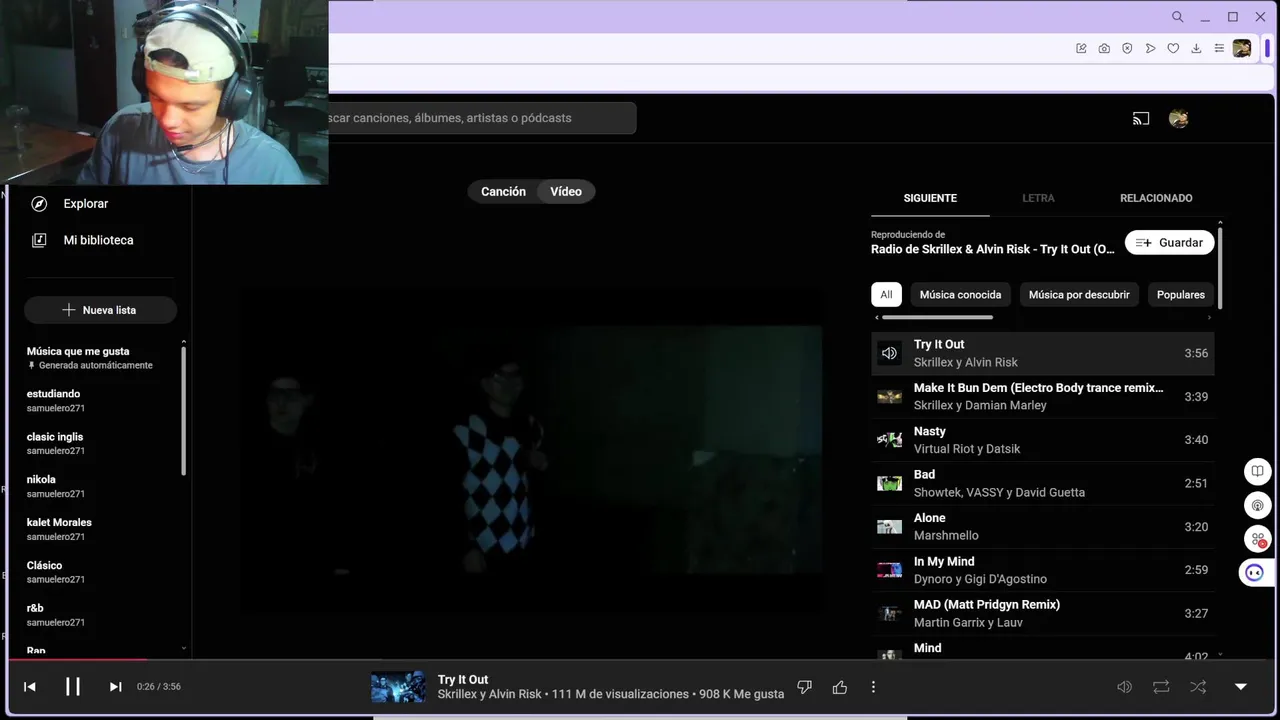The height and width of the screenshot is (720, 1280).
Task: Collapse the player page with down arrow
Action: pyautogui.click(x=1241, y=687)
